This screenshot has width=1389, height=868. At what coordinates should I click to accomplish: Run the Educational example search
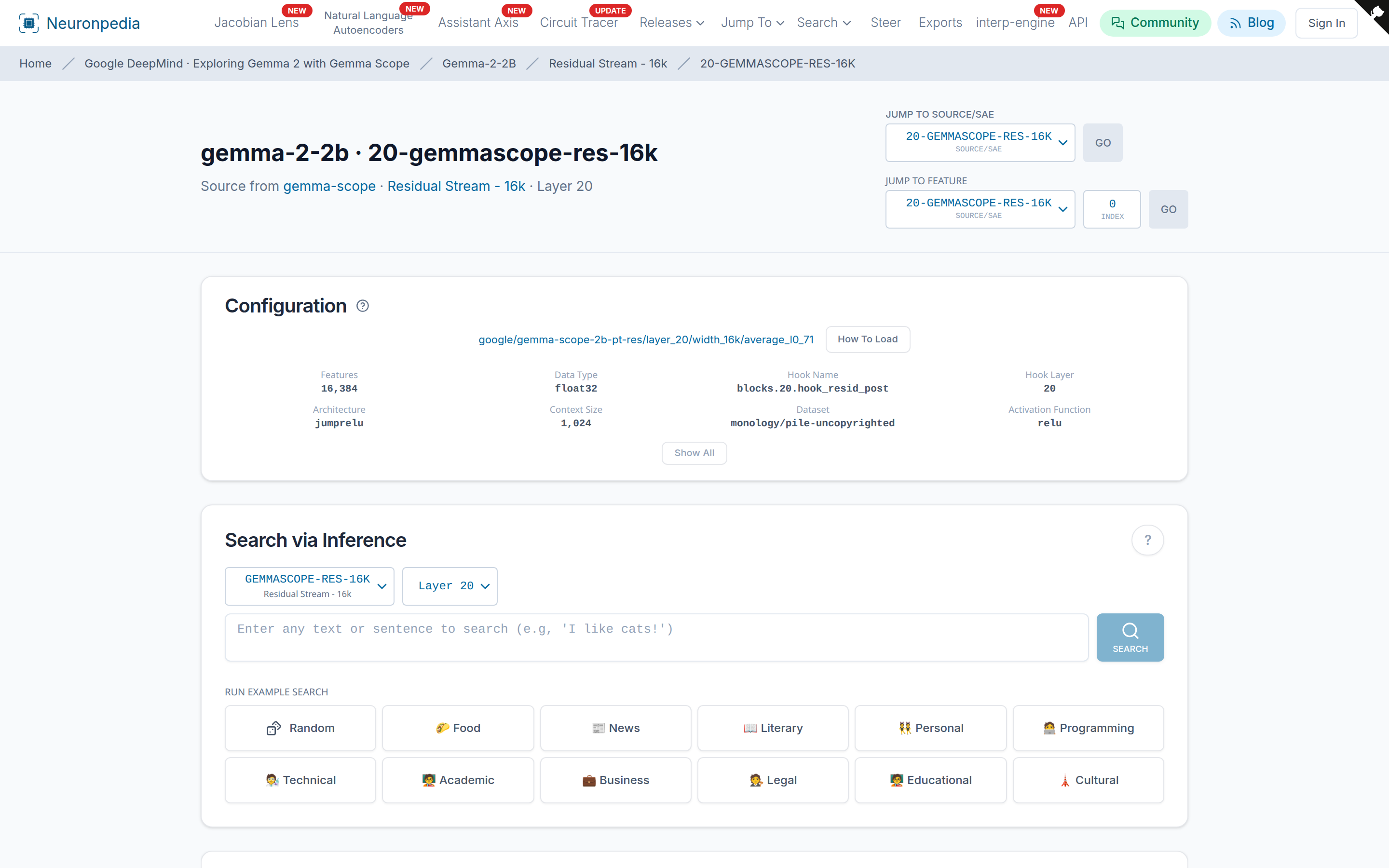[930, 780]
